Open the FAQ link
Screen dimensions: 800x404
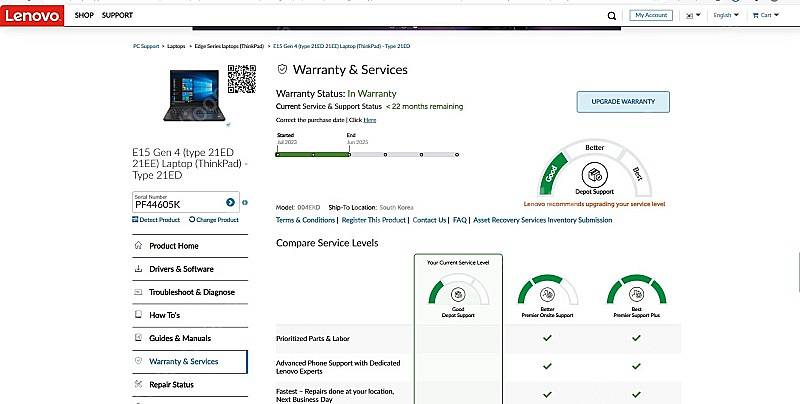[460, 220]
